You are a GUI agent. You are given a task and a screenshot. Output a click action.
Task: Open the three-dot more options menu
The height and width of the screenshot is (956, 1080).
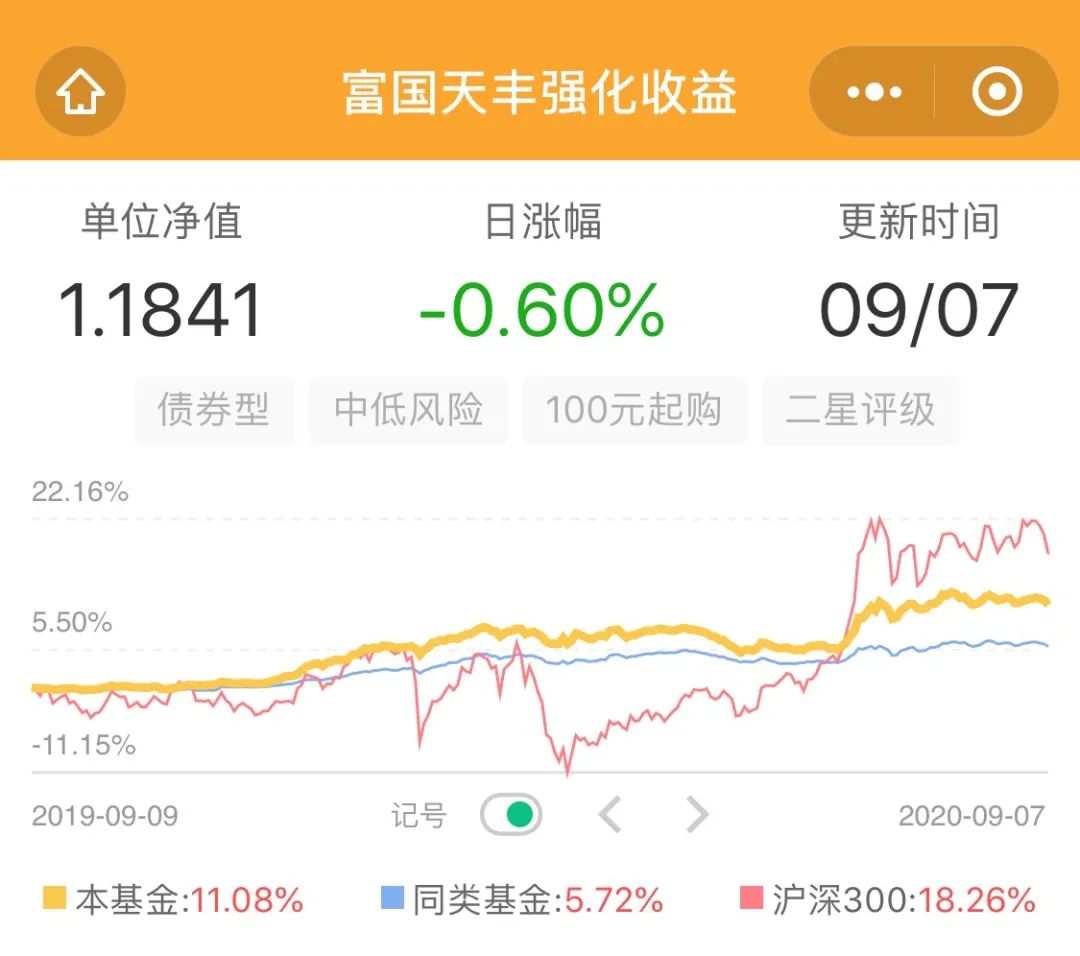(x=874, y=93)
